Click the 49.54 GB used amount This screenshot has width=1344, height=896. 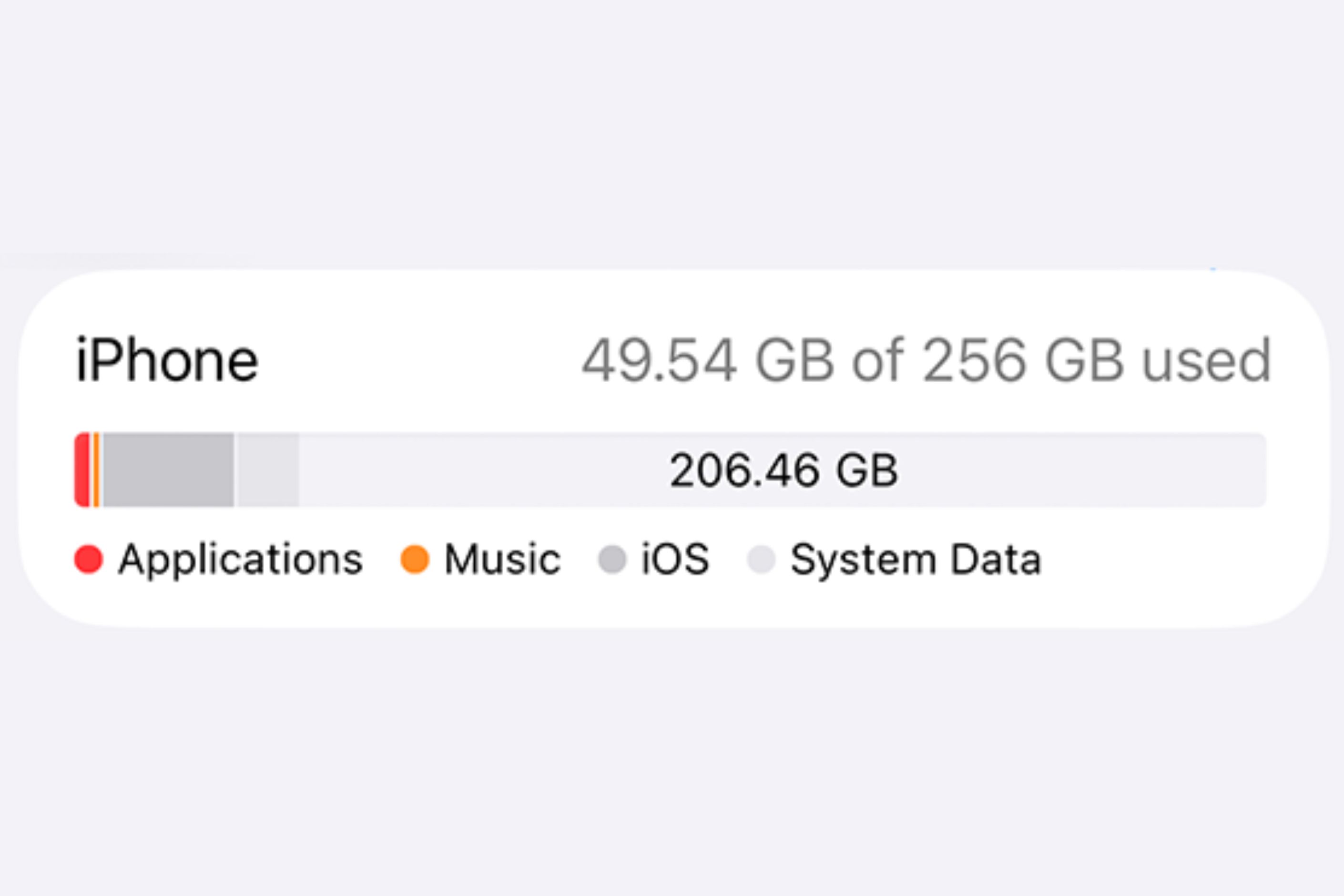[x=707, y=361]
